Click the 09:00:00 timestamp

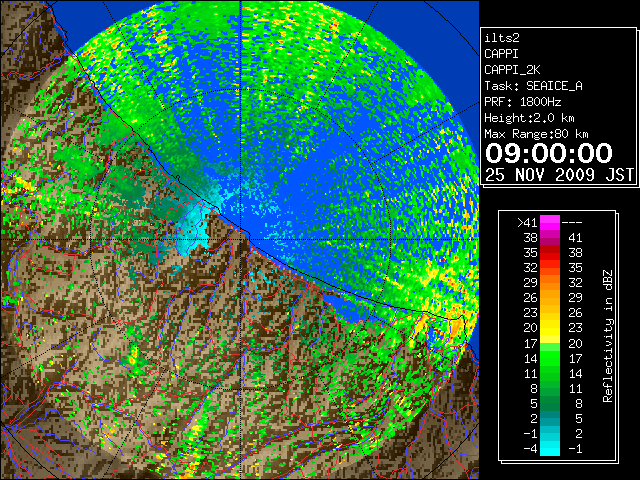point(549,153)
